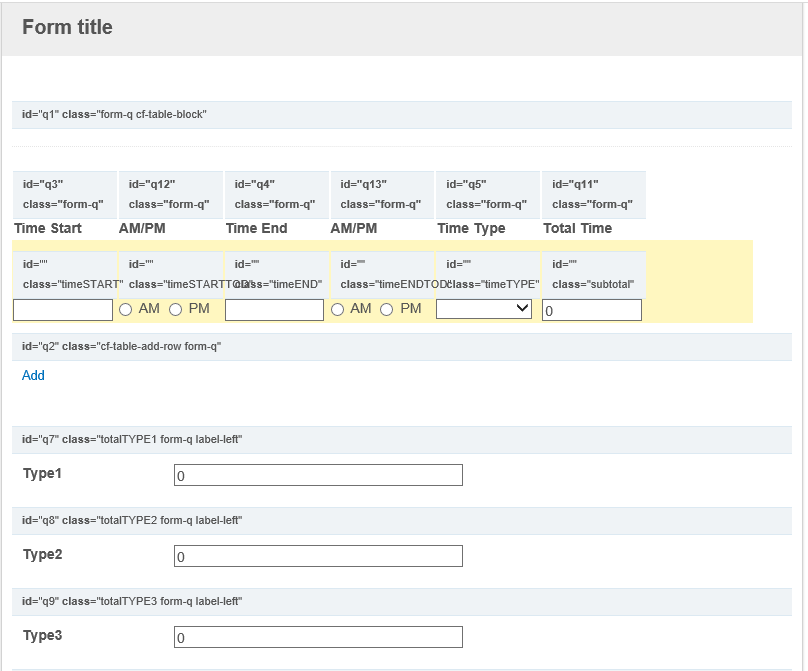Click the Time End column header
This screenshot has width=808, height=671.
(x=257, y=229)
